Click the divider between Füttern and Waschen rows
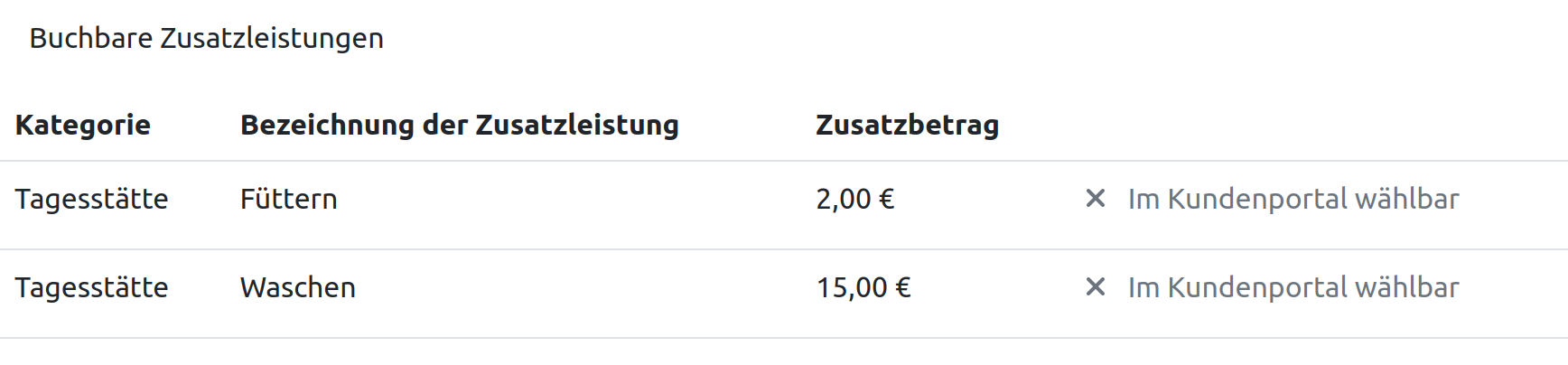Viewport: 1568px width, 365px height. point(784,249)
